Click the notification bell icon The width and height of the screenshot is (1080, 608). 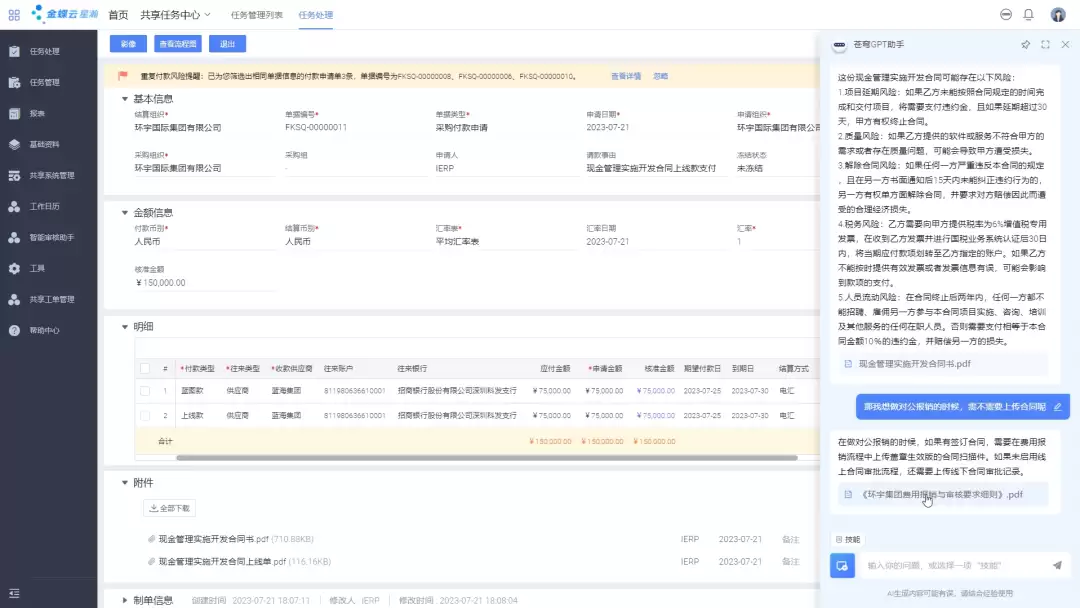[1028, 14]
